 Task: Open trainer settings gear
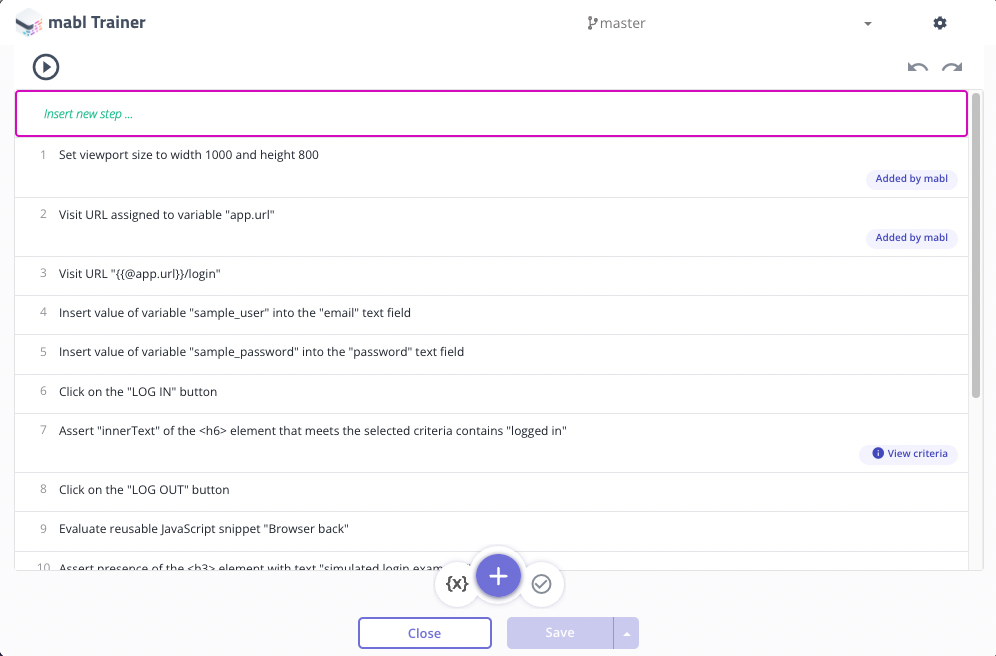point(939,23)
